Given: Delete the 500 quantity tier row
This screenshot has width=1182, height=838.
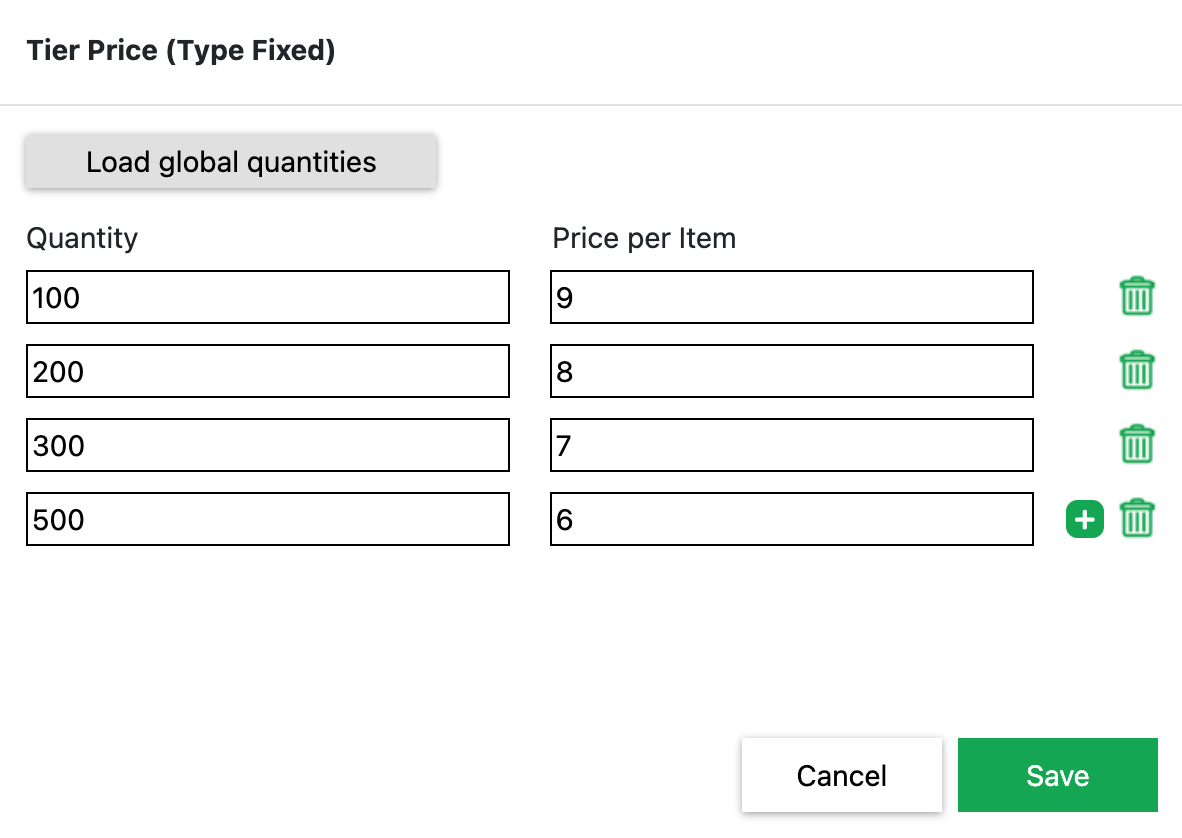Looking at the screenshot, I should point(1136,519).
